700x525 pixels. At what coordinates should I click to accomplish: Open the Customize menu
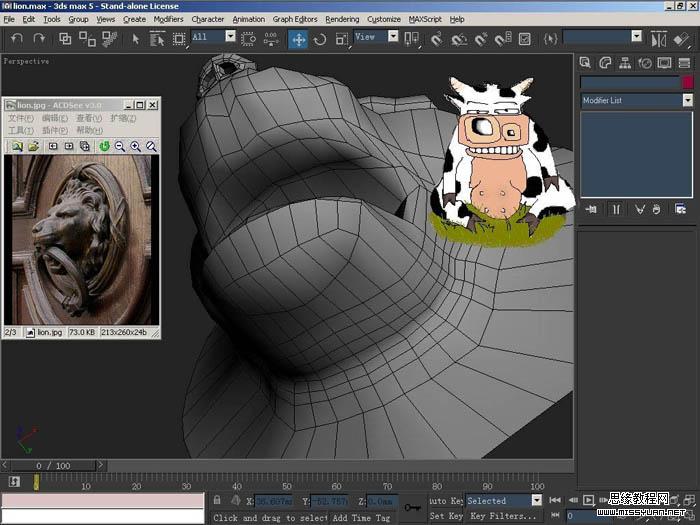tap(383, 19)
